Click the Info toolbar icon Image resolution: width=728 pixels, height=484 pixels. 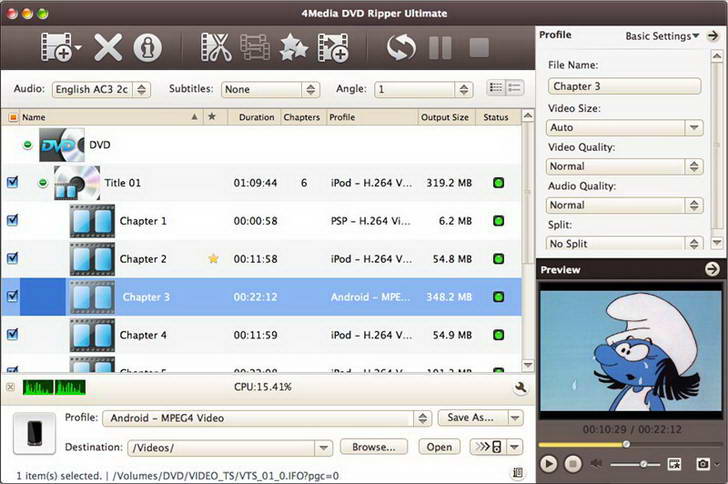coord(148,47)
